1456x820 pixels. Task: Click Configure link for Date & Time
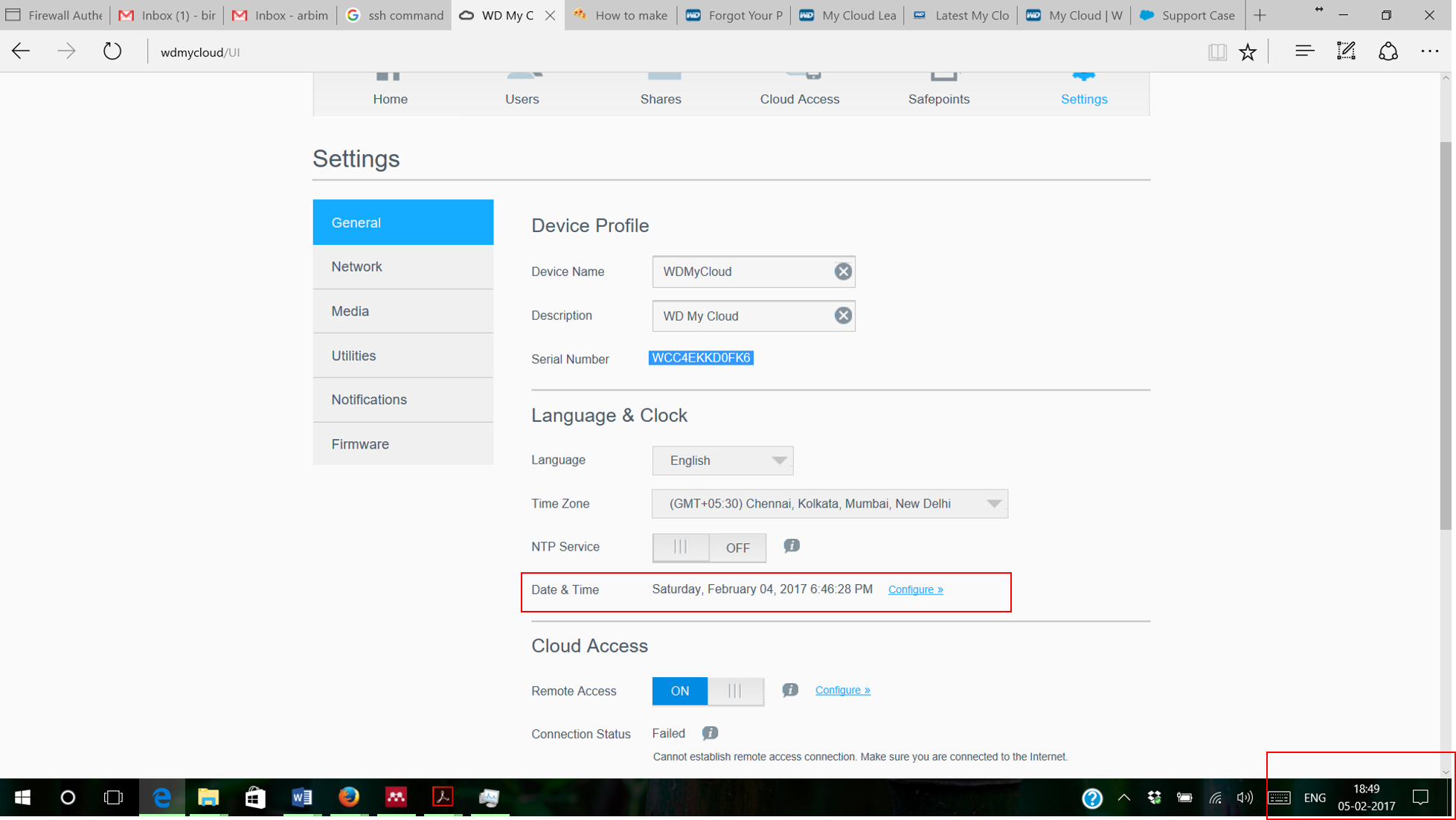(915, 589)
